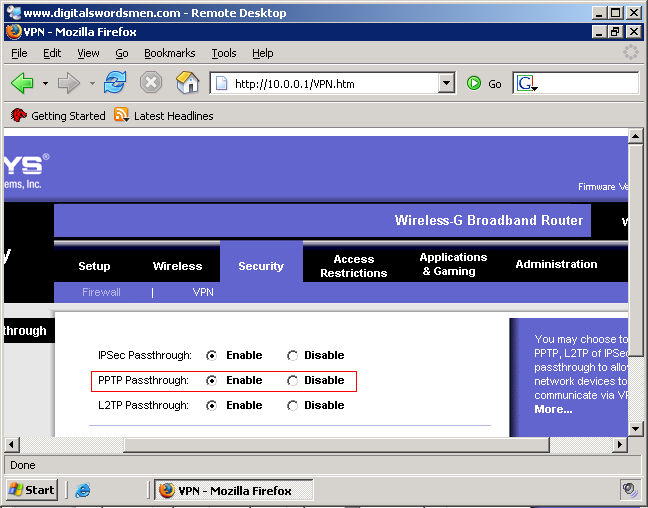Open the Help menu
The width and height of the screenshot is (648, 508).
coord(263,53)
